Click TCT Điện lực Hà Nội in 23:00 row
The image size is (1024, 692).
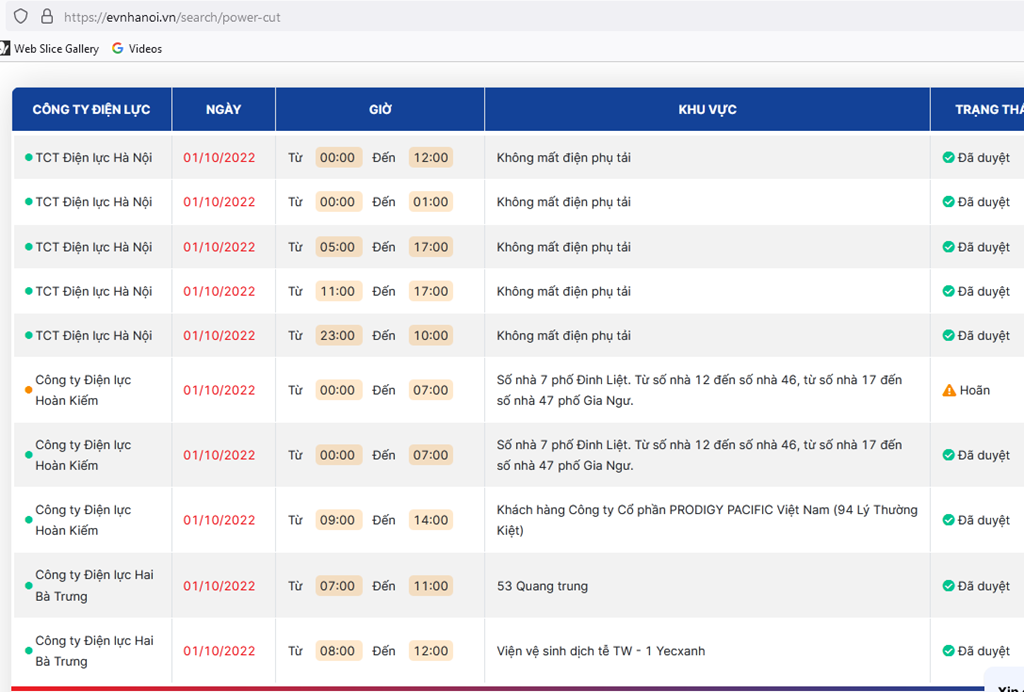click(93, 336)
